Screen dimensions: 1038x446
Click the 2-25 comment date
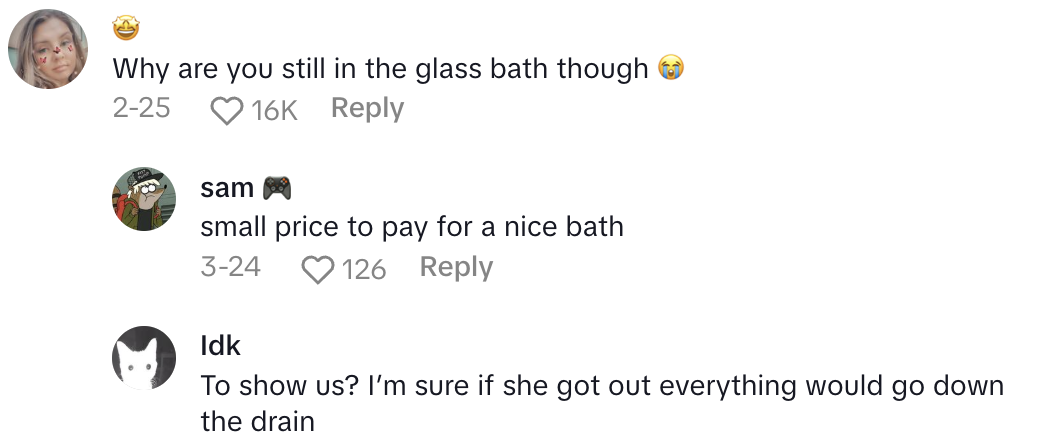pos(141,109)
